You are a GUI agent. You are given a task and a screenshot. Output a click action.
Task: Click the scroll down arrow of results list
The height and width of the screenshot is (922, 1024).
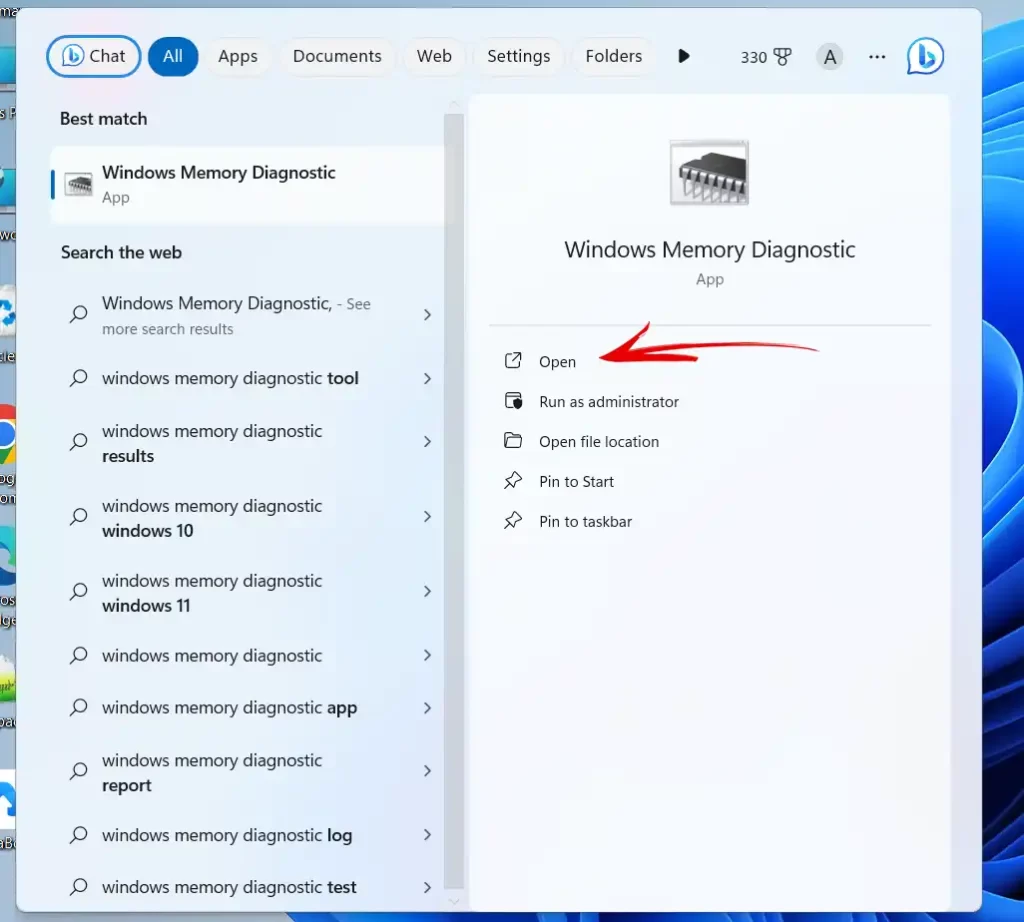pos(454,901)
